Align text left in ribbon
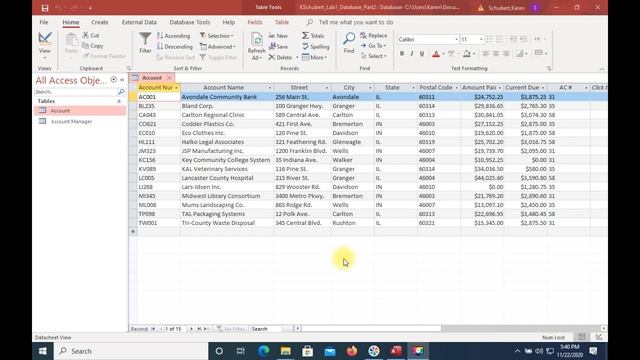The image size is (640, 360). point(486,53)
